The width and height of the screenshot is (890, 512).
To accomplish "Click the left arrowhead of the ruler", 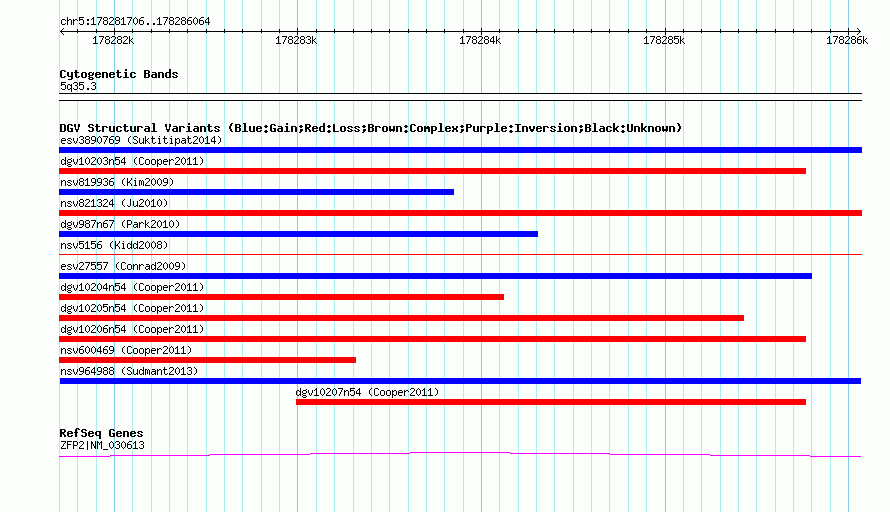I will pyautogui.click(x=61, y=31).
